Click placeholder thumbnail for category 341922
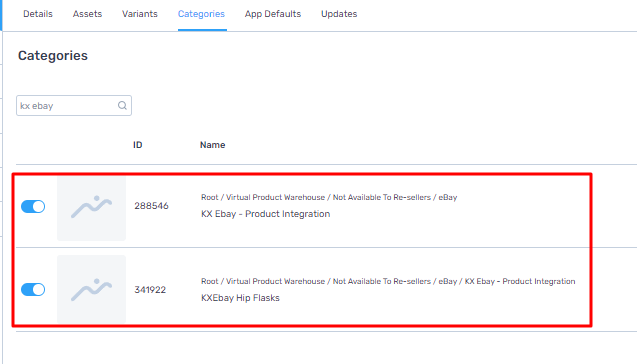Viewport: 637px width, 364px height. (91, 290)
